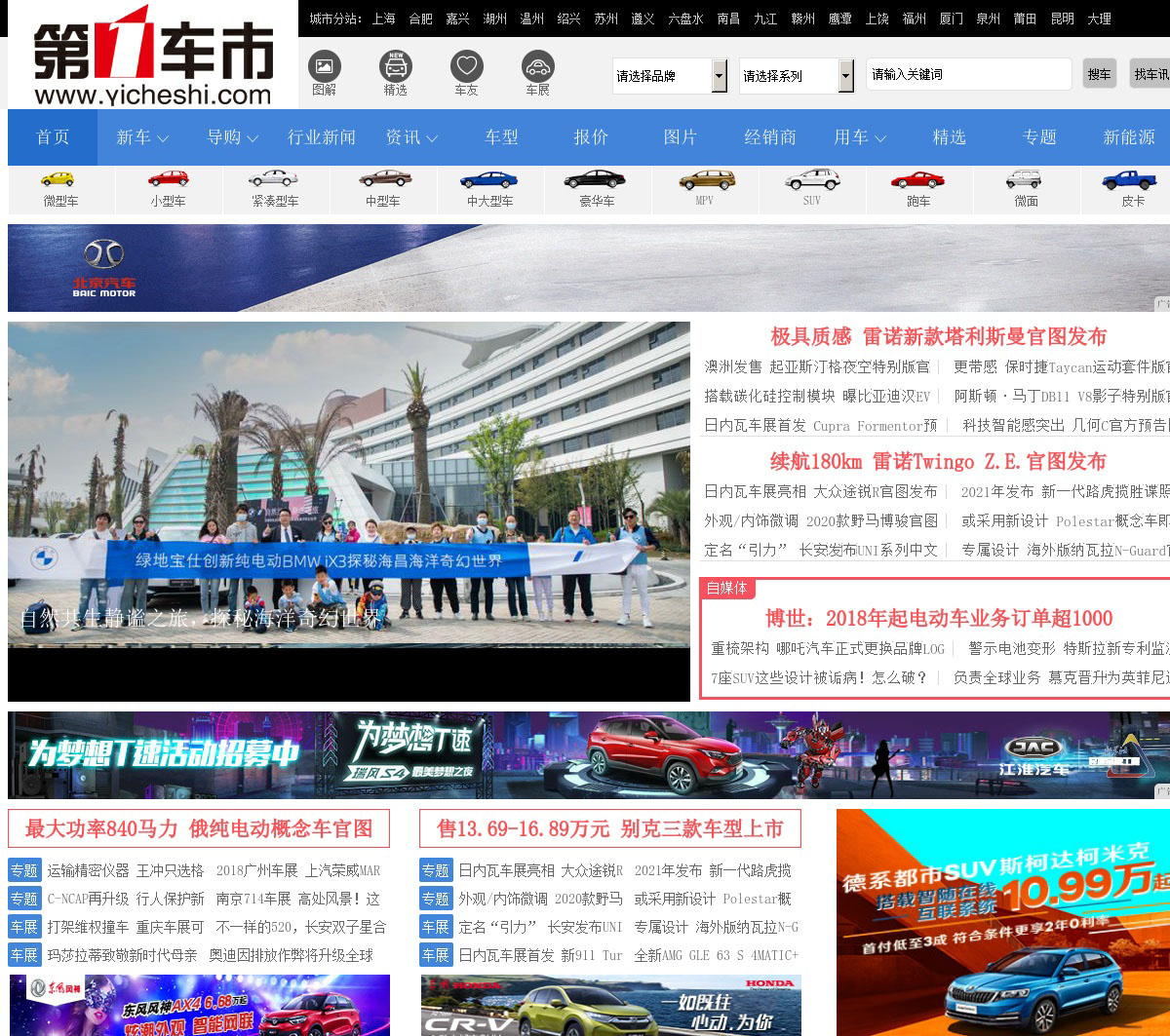Expand the 资讯 menu
The width and height of the screenshot is (1170, 1036).
[411, 137]
